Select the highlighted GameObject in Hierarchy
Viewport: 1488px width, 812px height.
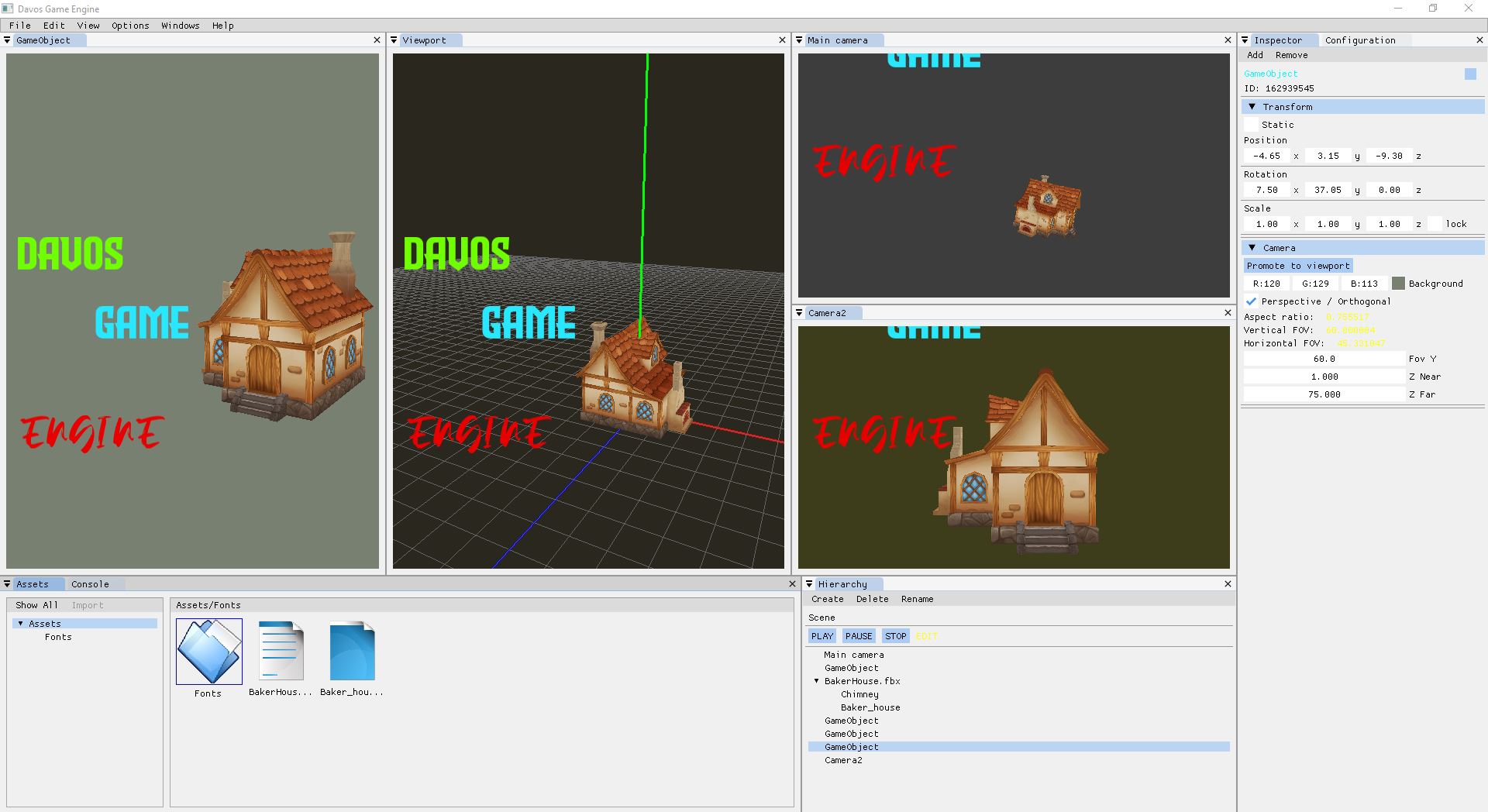[1019, 747]
